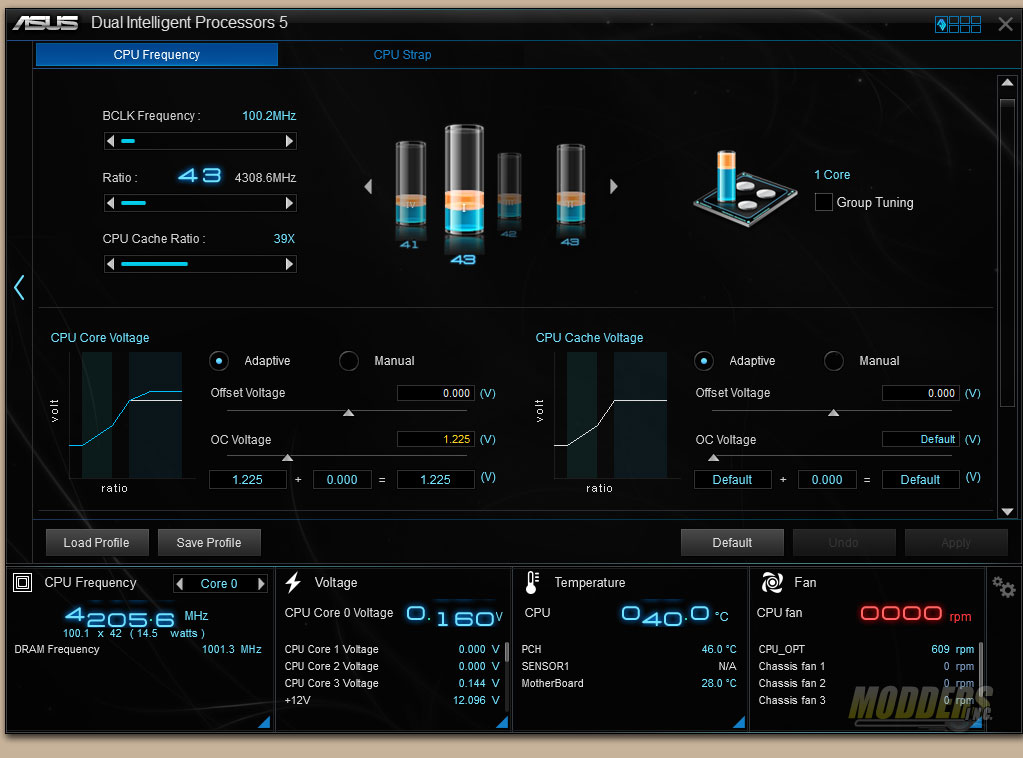
Task: Select Manual mode for CPU Core Voltage
Action: click(x=349, y=361)
